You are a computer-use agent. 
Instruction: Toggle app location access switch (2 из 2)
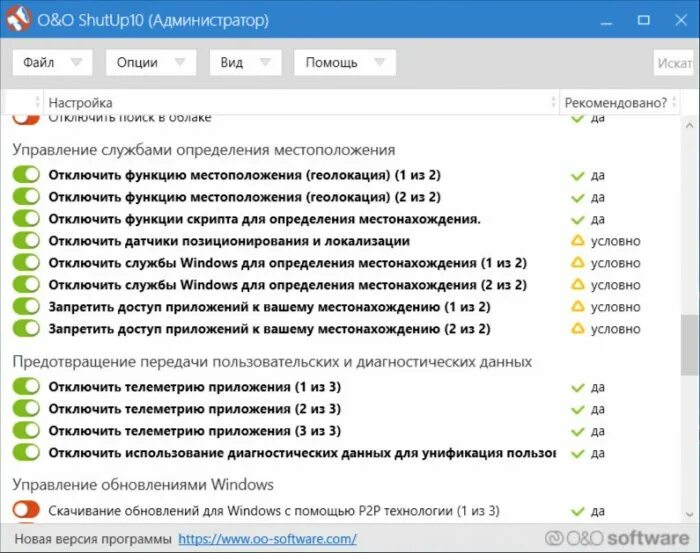(x=26, y=328)
